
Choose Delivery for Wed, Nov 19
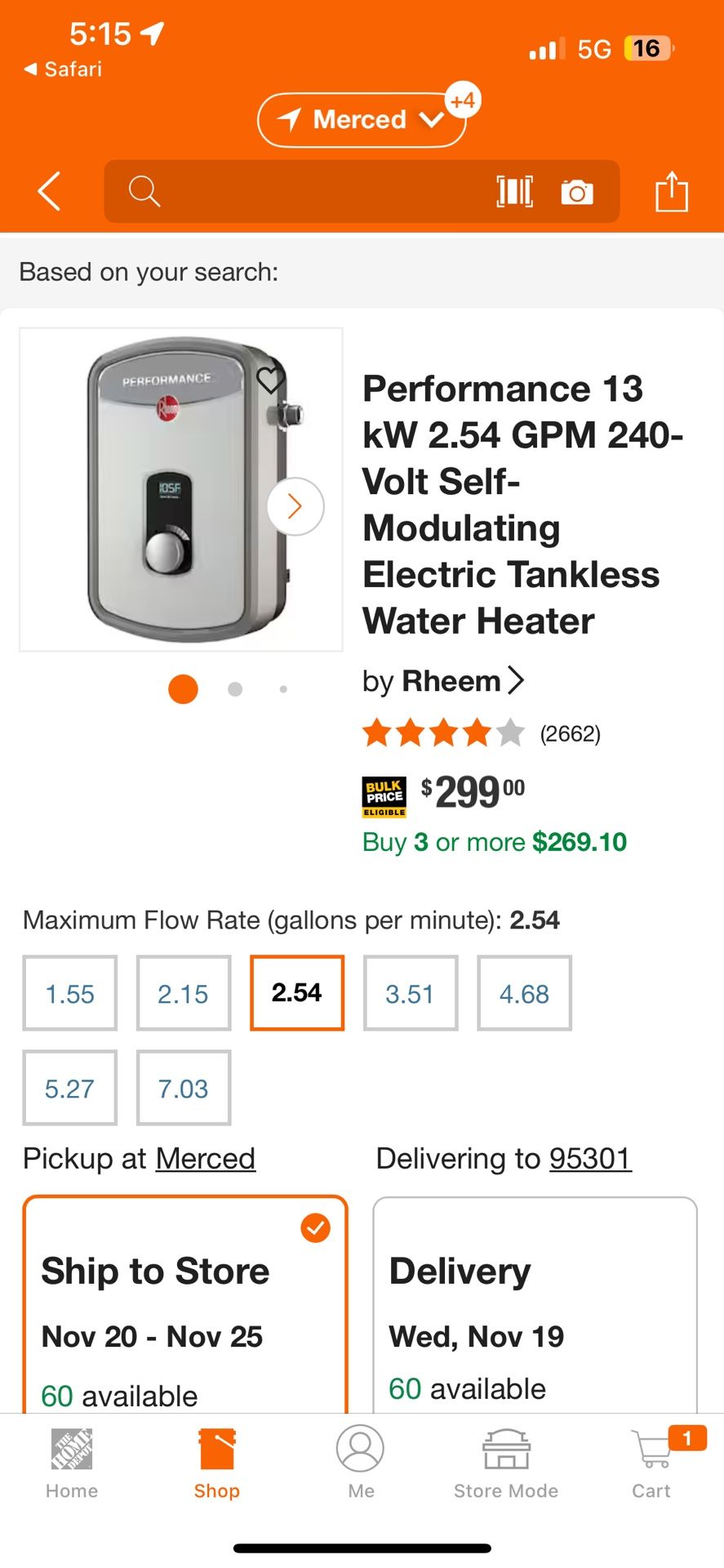(535, 1307)
